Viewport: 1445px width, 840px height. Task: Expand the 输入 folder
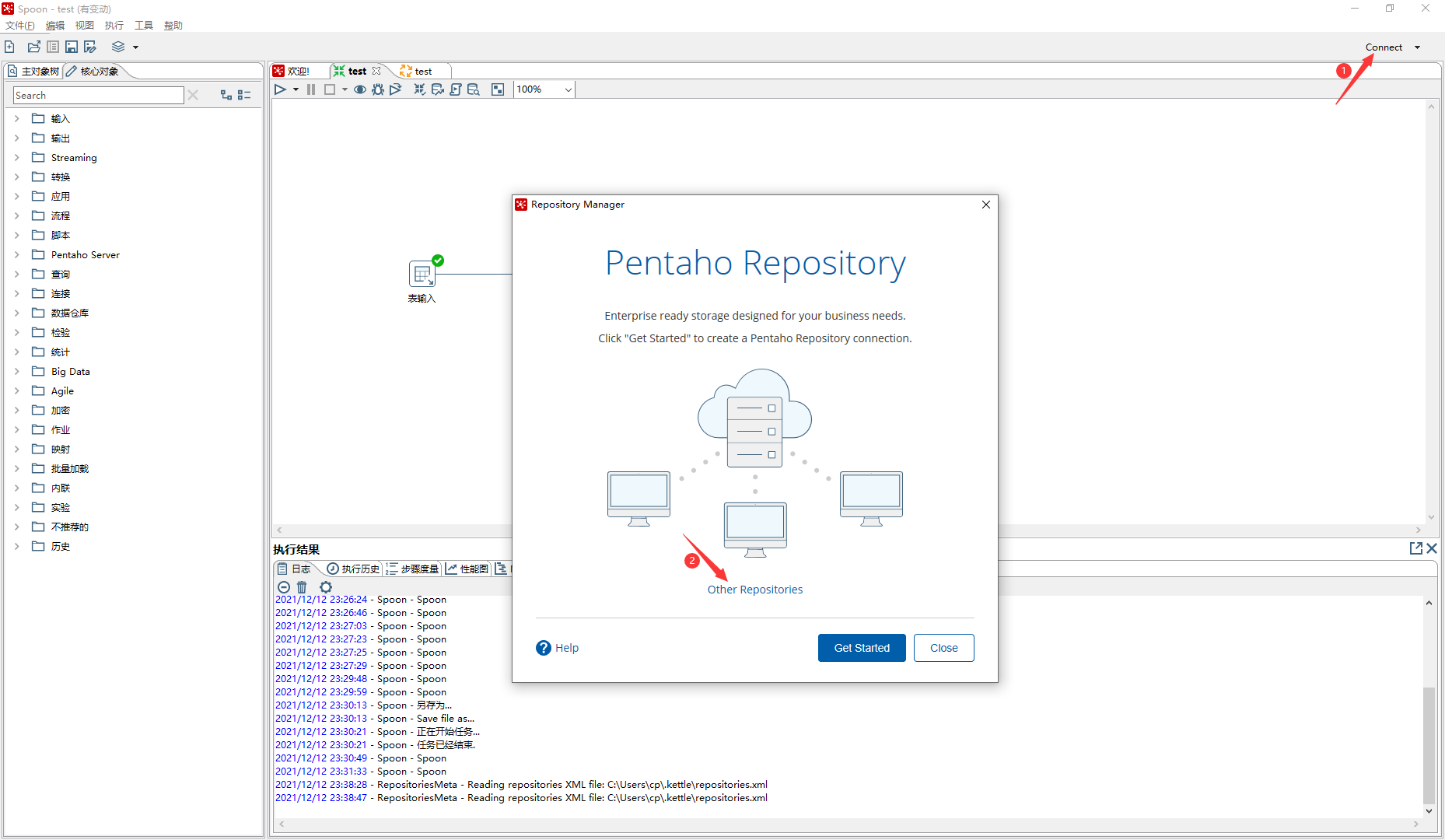[x=16, y=118]
